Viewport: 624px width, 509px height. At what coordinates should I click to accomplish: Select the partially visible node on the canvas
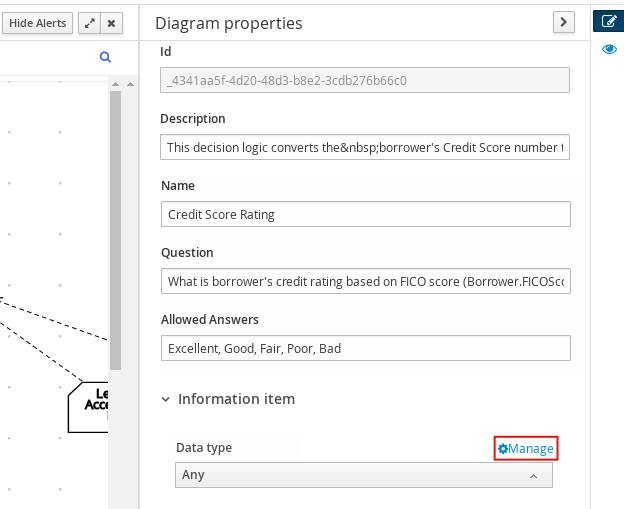(x=90, y=407)
